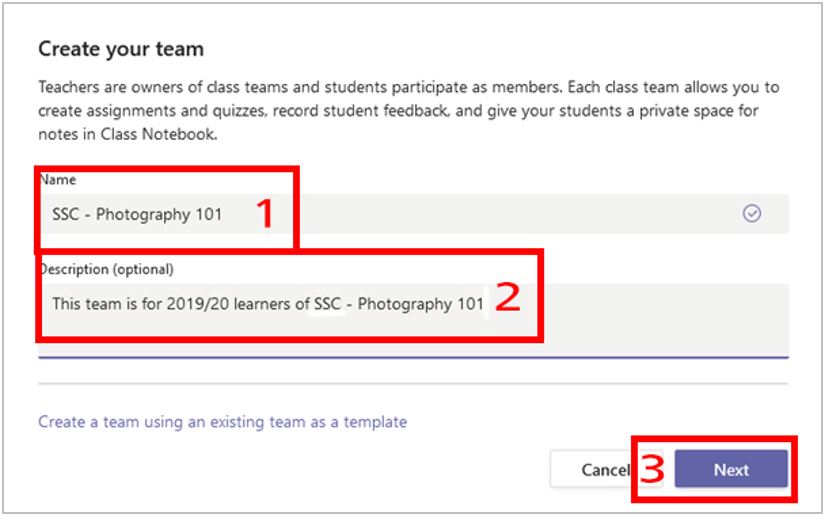Click the "Create your team" heading
This screenshot has height=516, width=824.
click(120, 48)
